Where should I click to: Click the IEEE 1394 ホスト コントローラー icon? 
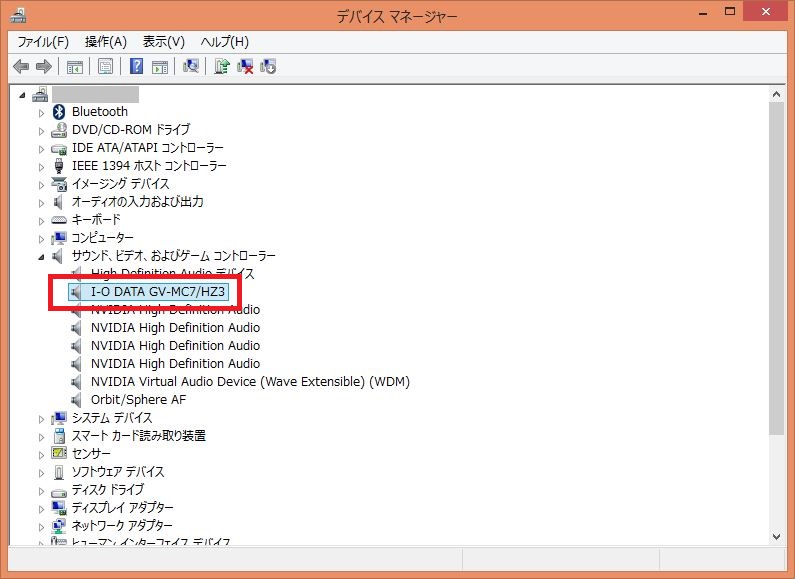(x=59, y=166)
